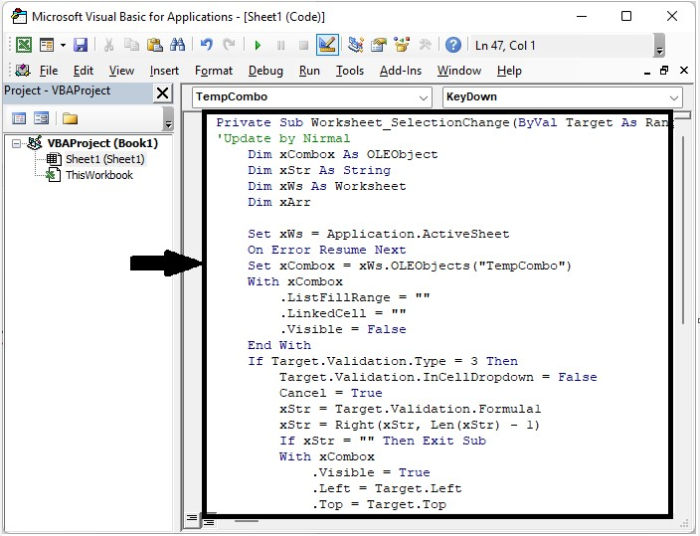Click code line On Error Resume Next

(327, 250)
